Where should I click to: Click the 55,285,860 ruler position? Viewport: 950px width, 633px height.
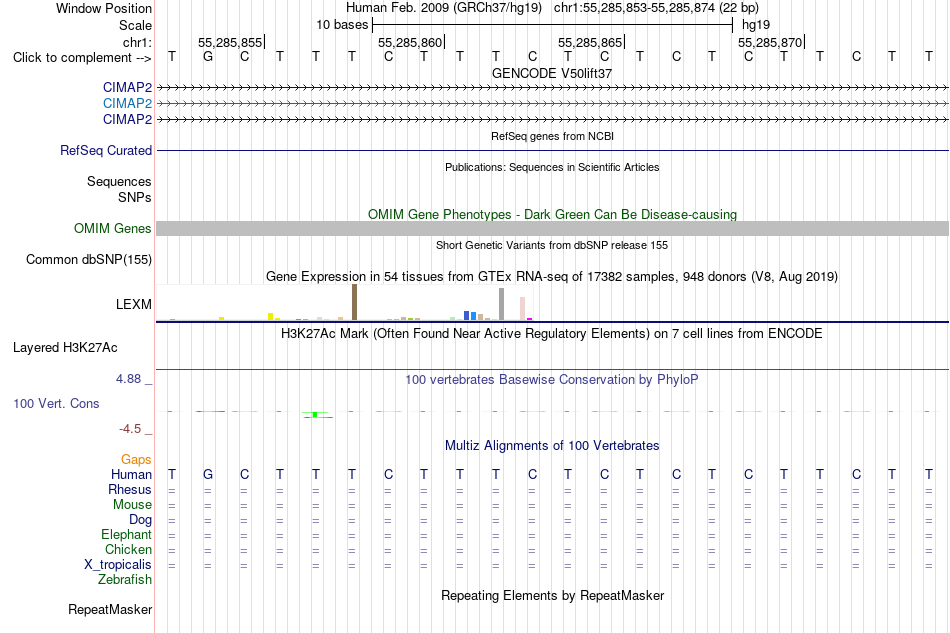click(410, 42)
